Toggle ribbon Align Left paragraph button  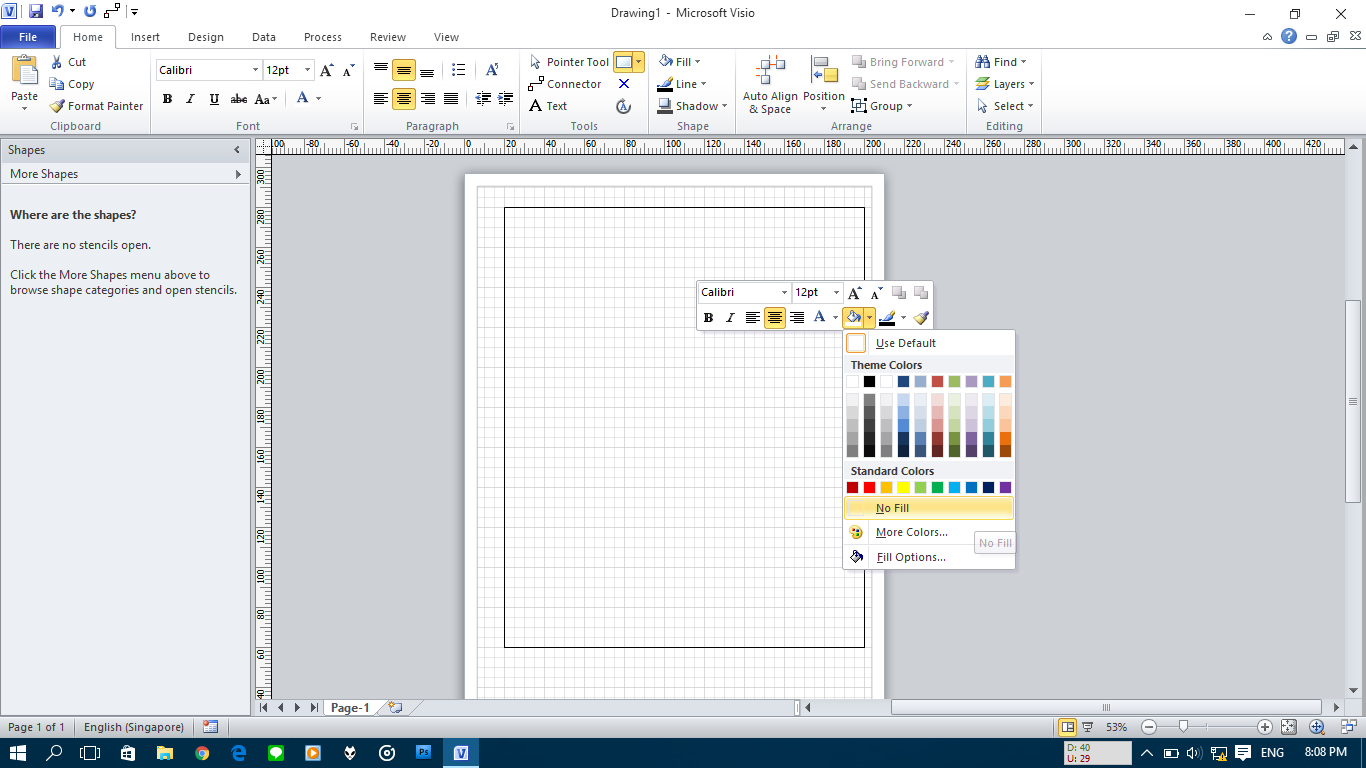381,98
